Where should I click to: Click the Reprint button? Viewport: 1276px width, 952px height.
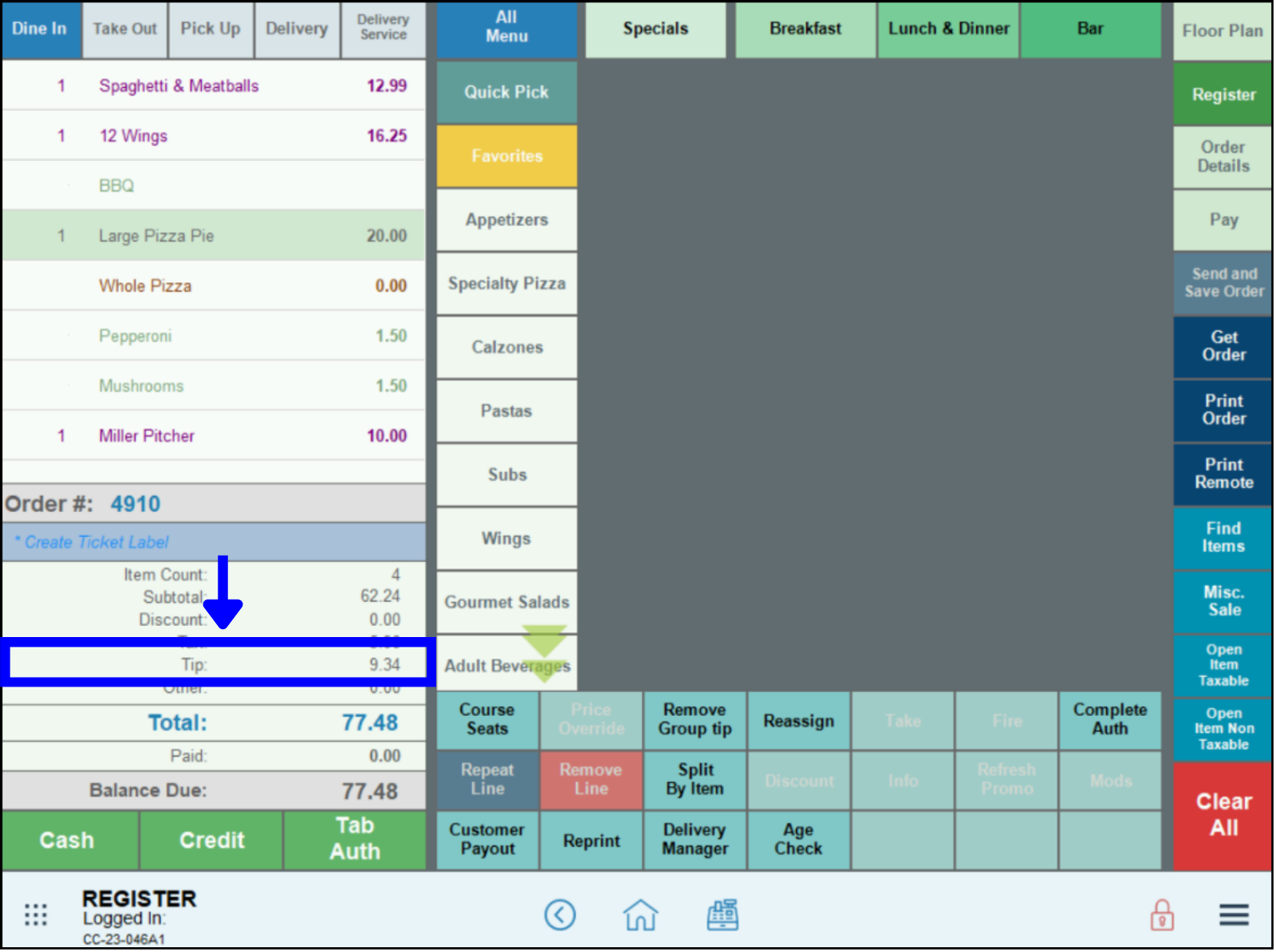tap(591, 840)
